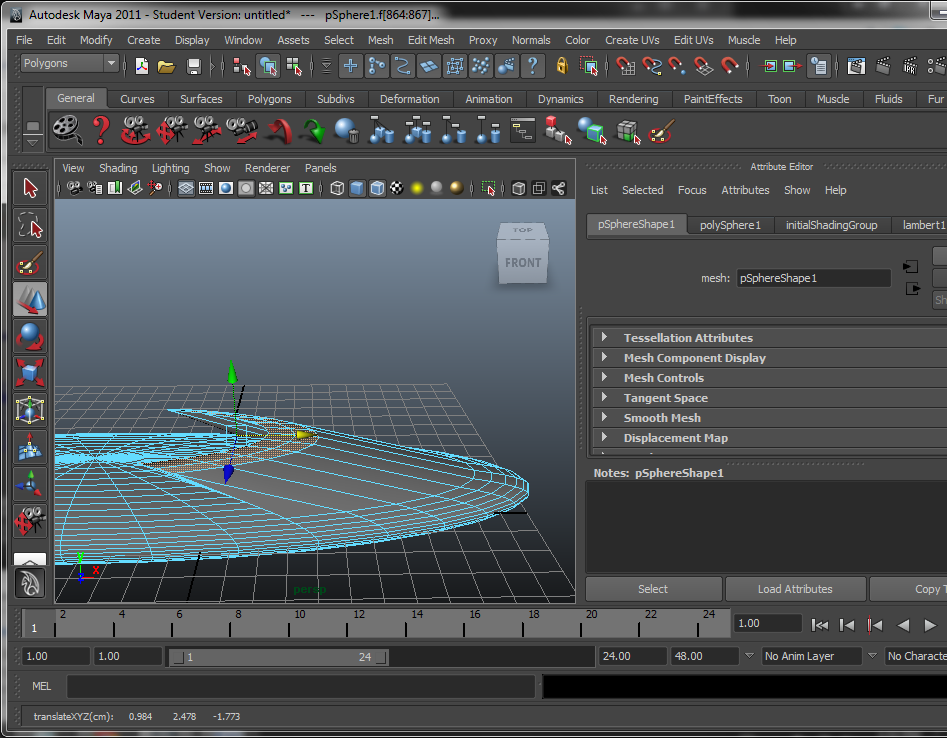
Task: Toggle textured display checker icon
Action: tap(397, 188)
